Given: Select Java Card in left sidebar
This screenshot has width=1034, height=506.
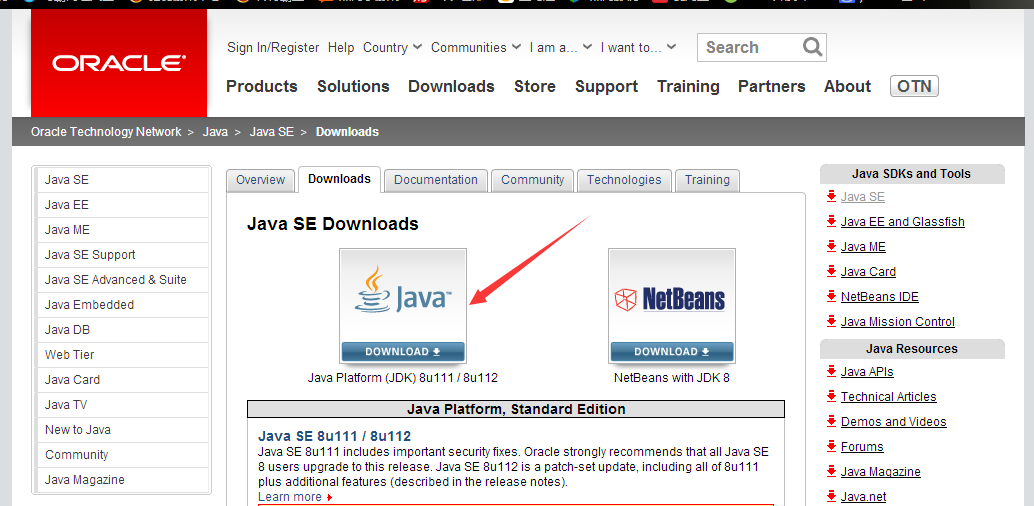Looking at the screenshot, I should (123, 380).
